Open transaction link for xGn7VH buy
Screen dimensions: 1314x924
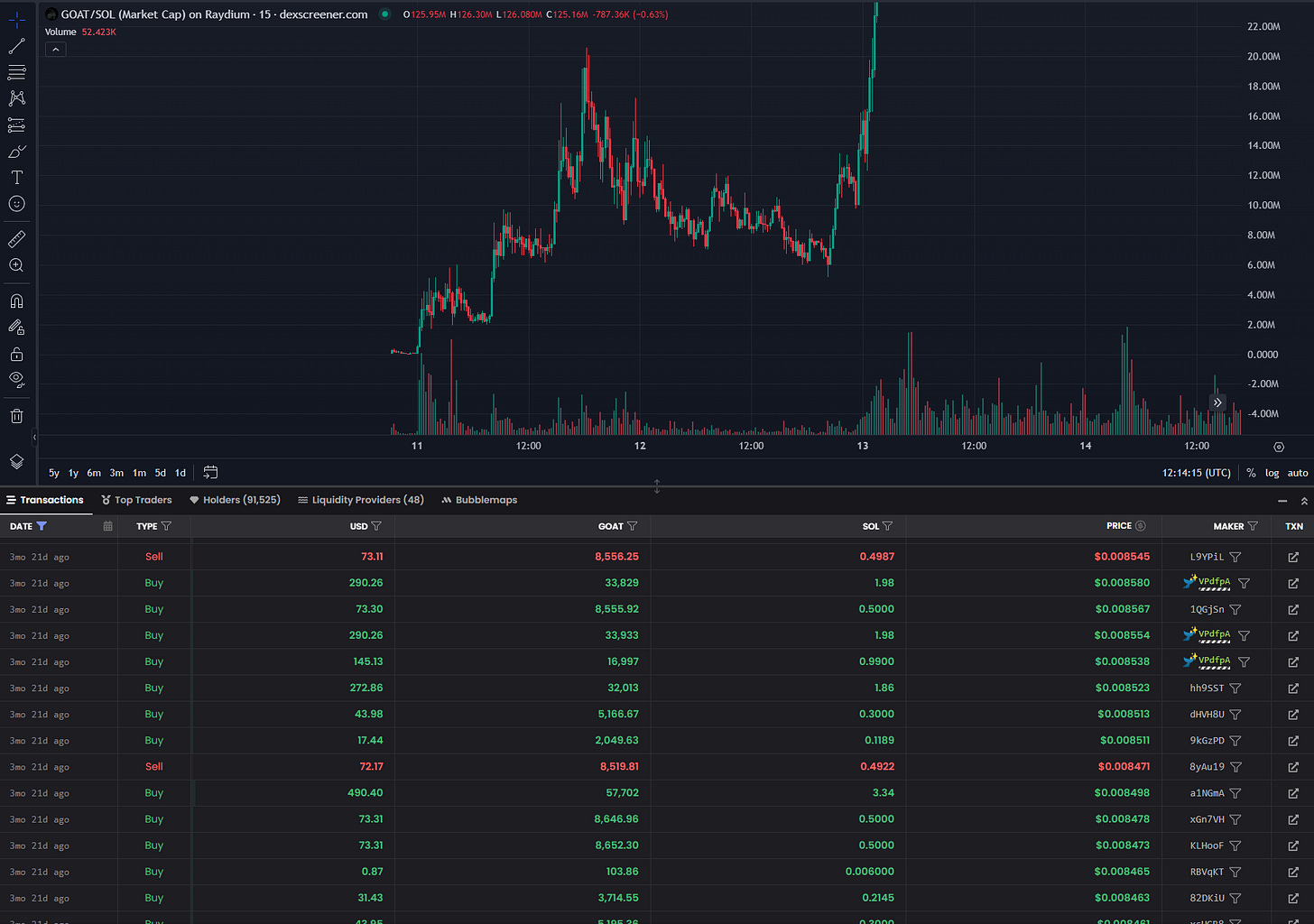point(1293,819)
